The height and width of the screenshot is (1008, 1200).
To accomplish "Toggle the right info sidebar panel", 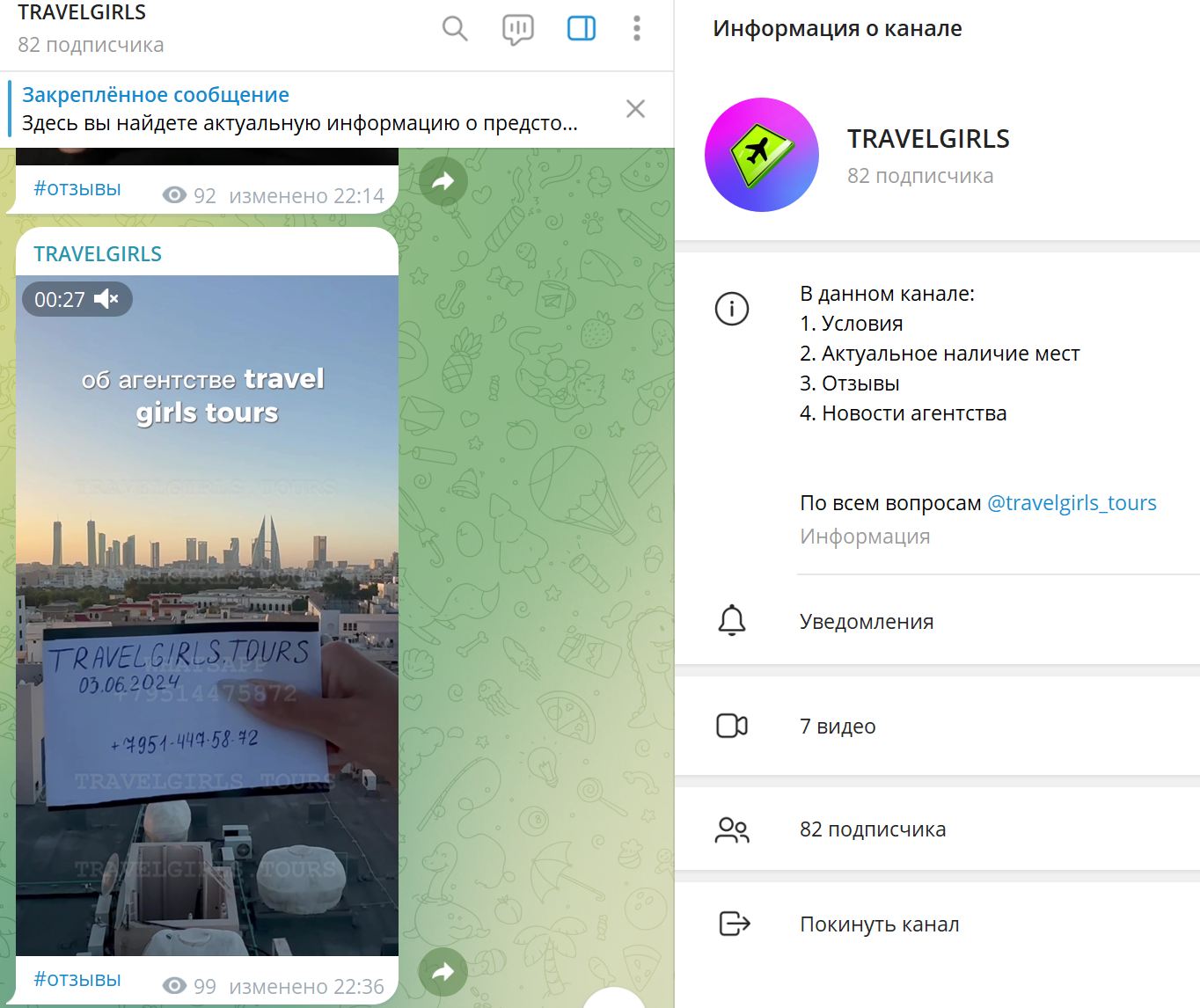I will [582, 28].
